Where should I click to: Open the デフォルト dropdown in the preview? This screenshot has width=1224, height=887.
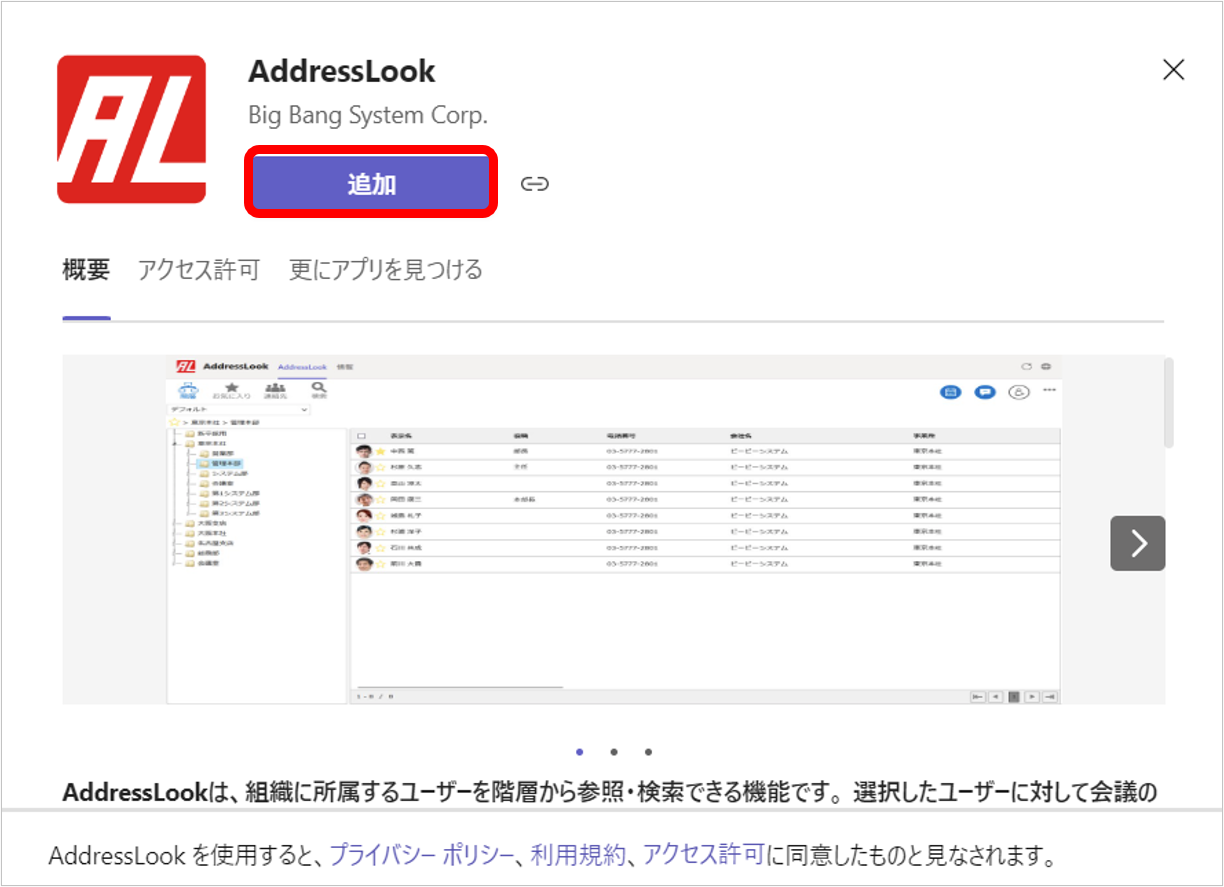(240, 410)
